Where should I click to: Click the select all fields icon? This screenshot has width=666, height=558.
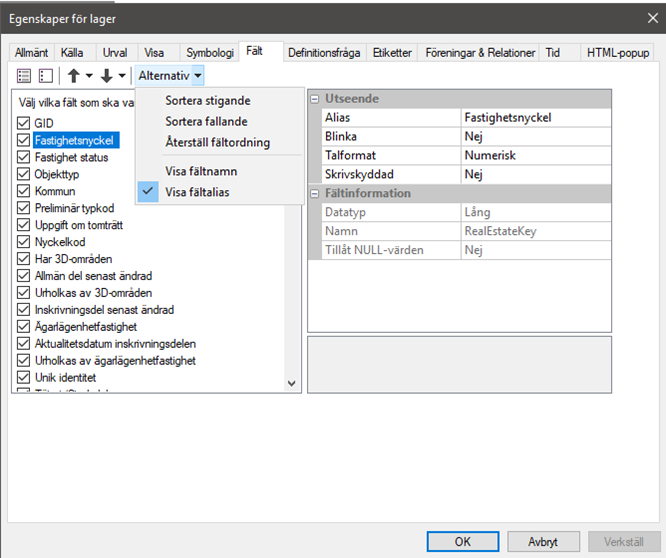(x=25, y=76)
